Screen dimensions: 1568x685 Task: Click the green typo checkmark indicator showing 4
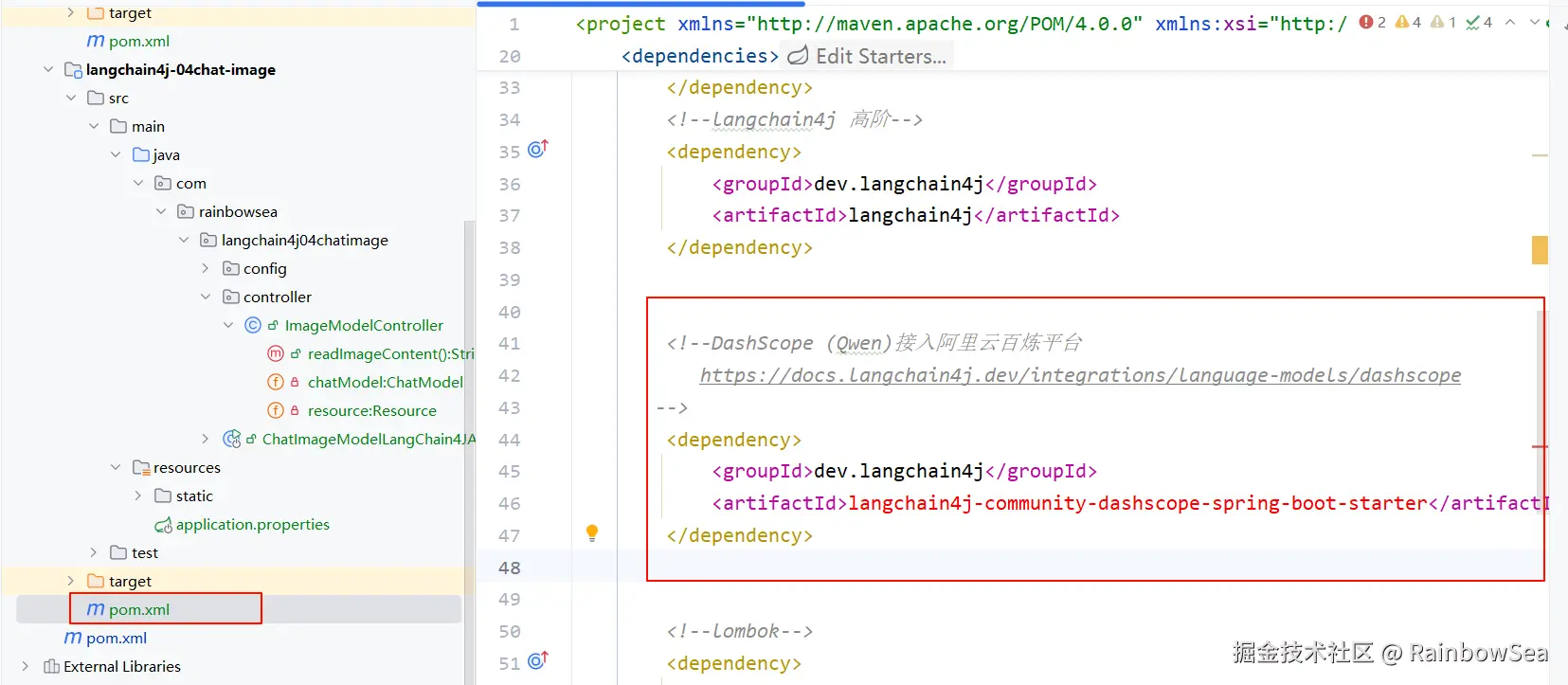click(1479, 22)
